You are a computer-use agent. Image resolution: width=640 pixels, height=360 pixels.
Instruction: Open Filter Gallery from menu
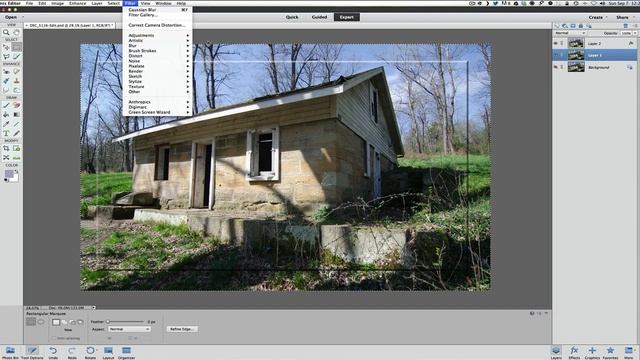pyautogui.click(x=158, y=15)
